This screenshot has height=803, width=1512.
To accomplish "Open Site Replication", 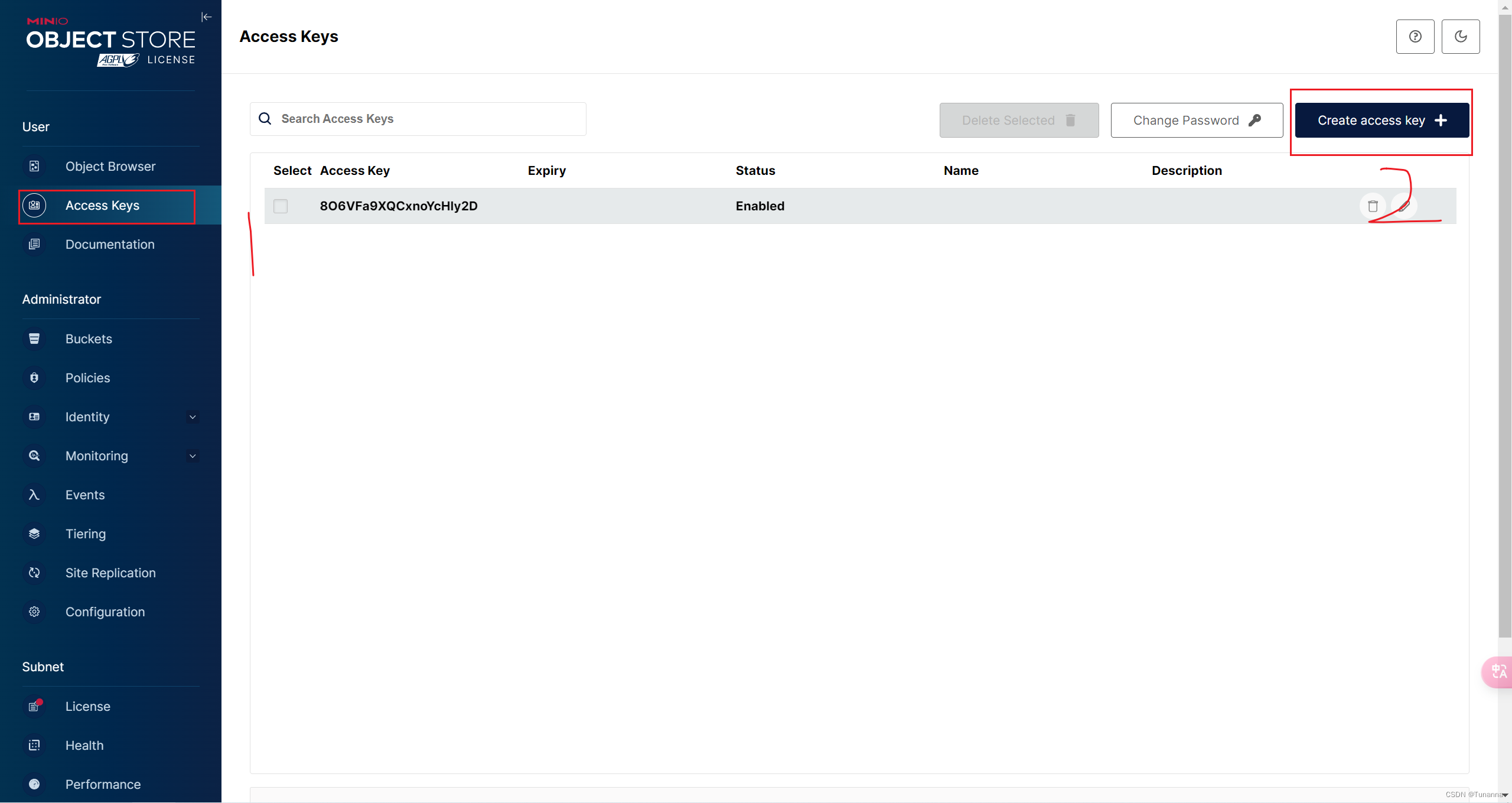I will pyautogui.click(x=110, y=573).
